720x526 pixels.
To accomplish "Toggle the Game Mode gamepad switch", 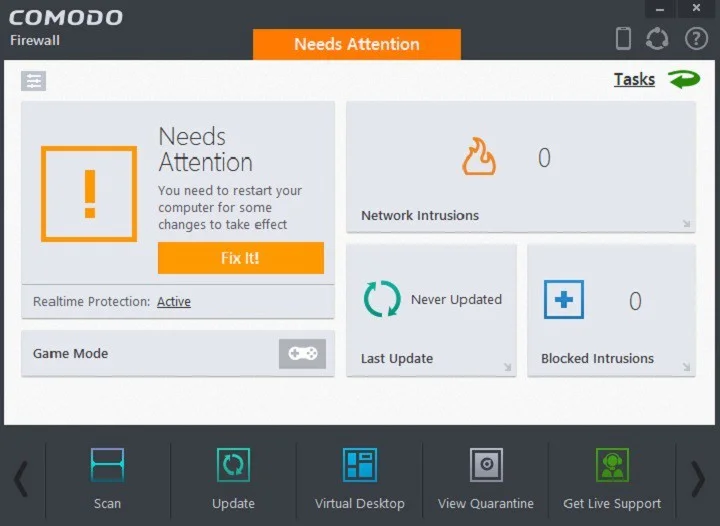I will [x=302, y=353].
